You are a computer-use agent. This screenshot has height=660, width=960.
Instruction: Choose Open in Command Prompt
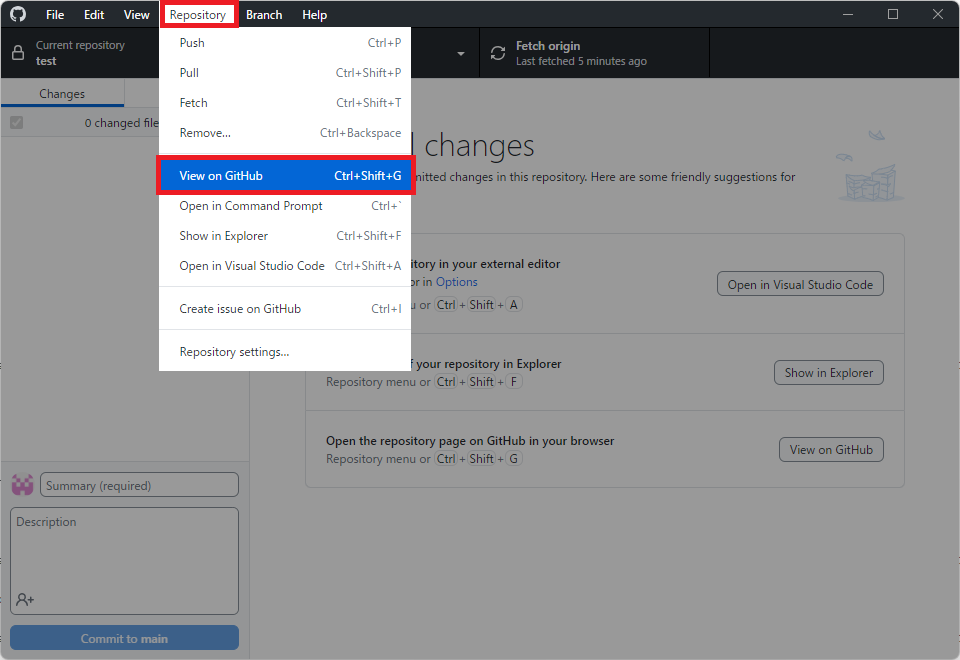(x=285, y=206)
